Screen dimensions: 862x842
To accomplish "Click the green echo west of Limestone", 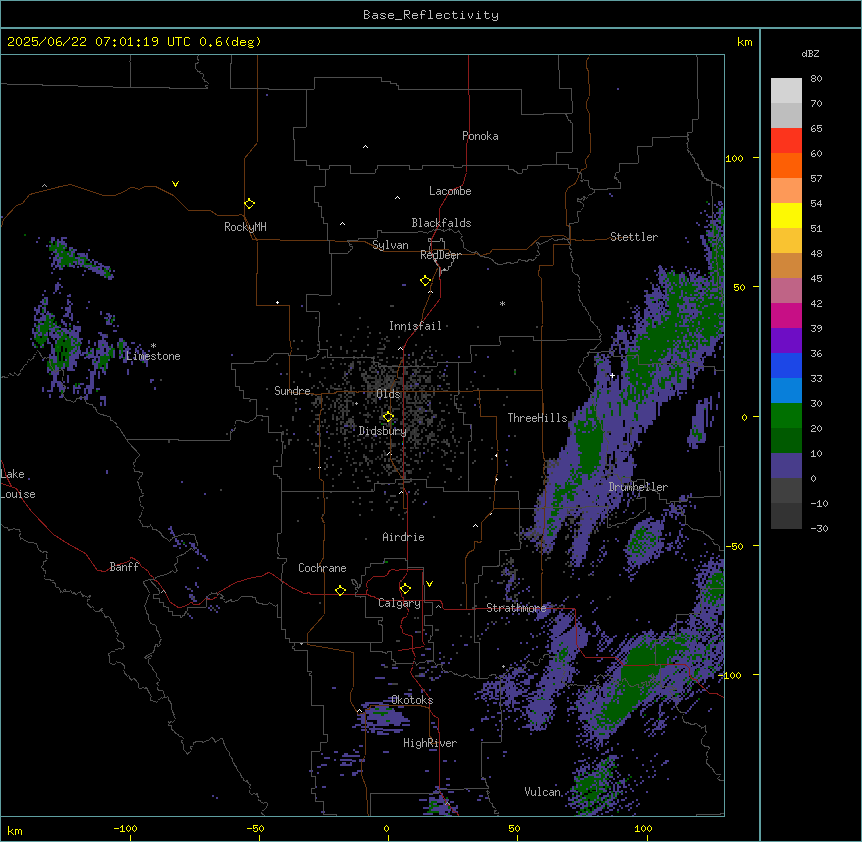I will click(63, 347).
